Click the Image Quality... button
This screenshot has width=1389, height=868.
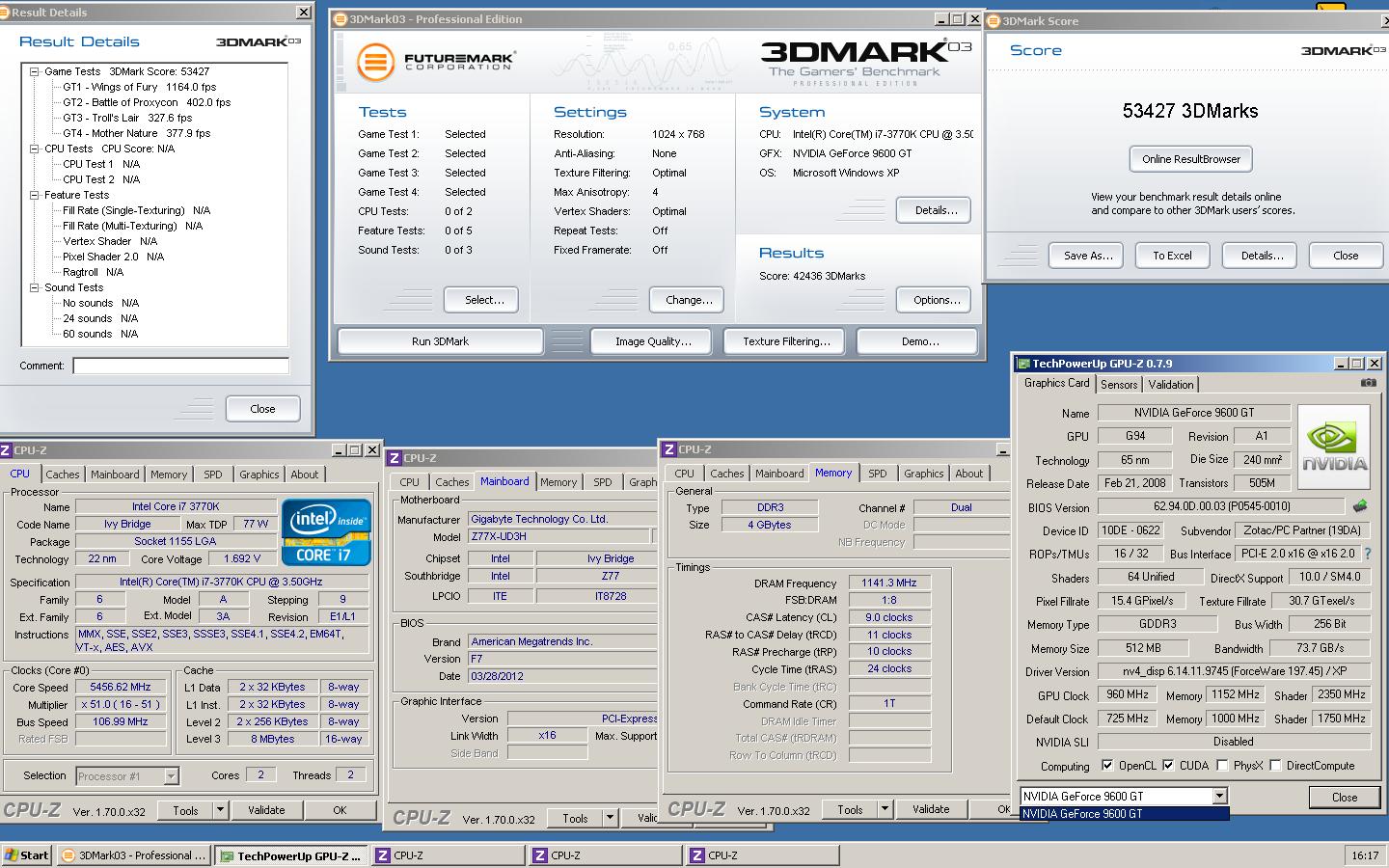point(653,341)
